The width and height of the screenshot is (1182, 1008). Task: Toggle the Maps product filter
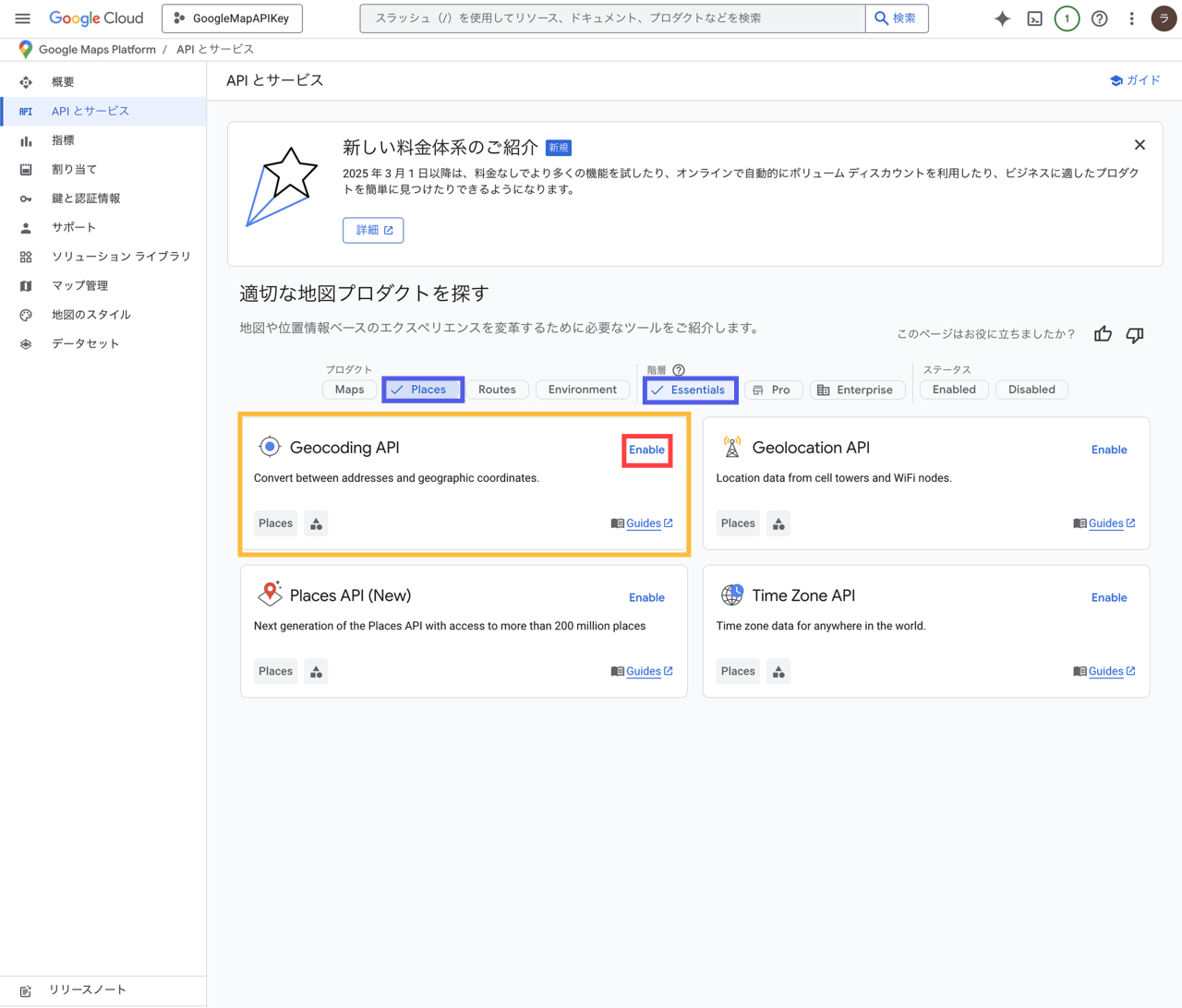click(349, 390)
